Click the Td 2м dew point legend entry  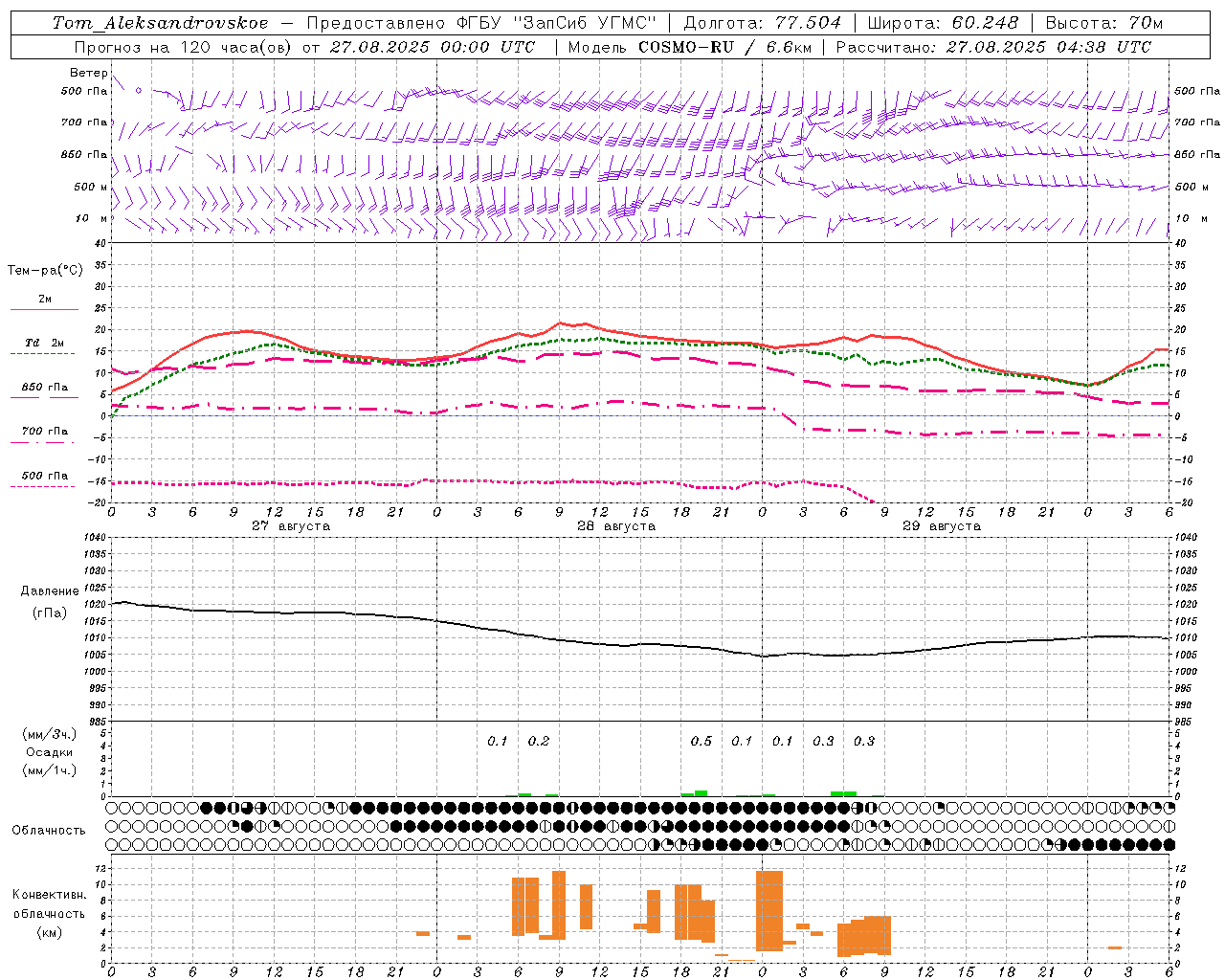point(45,344)
